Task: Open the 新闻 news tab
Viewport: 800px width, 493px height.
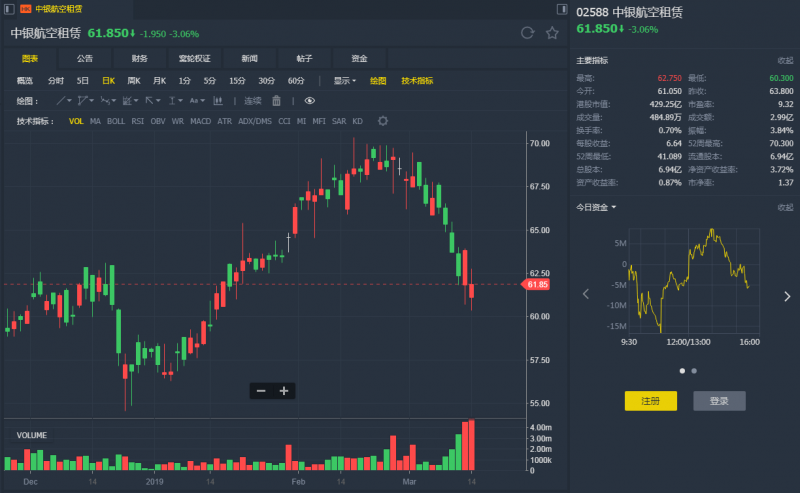Action: (x=249, y=58)
